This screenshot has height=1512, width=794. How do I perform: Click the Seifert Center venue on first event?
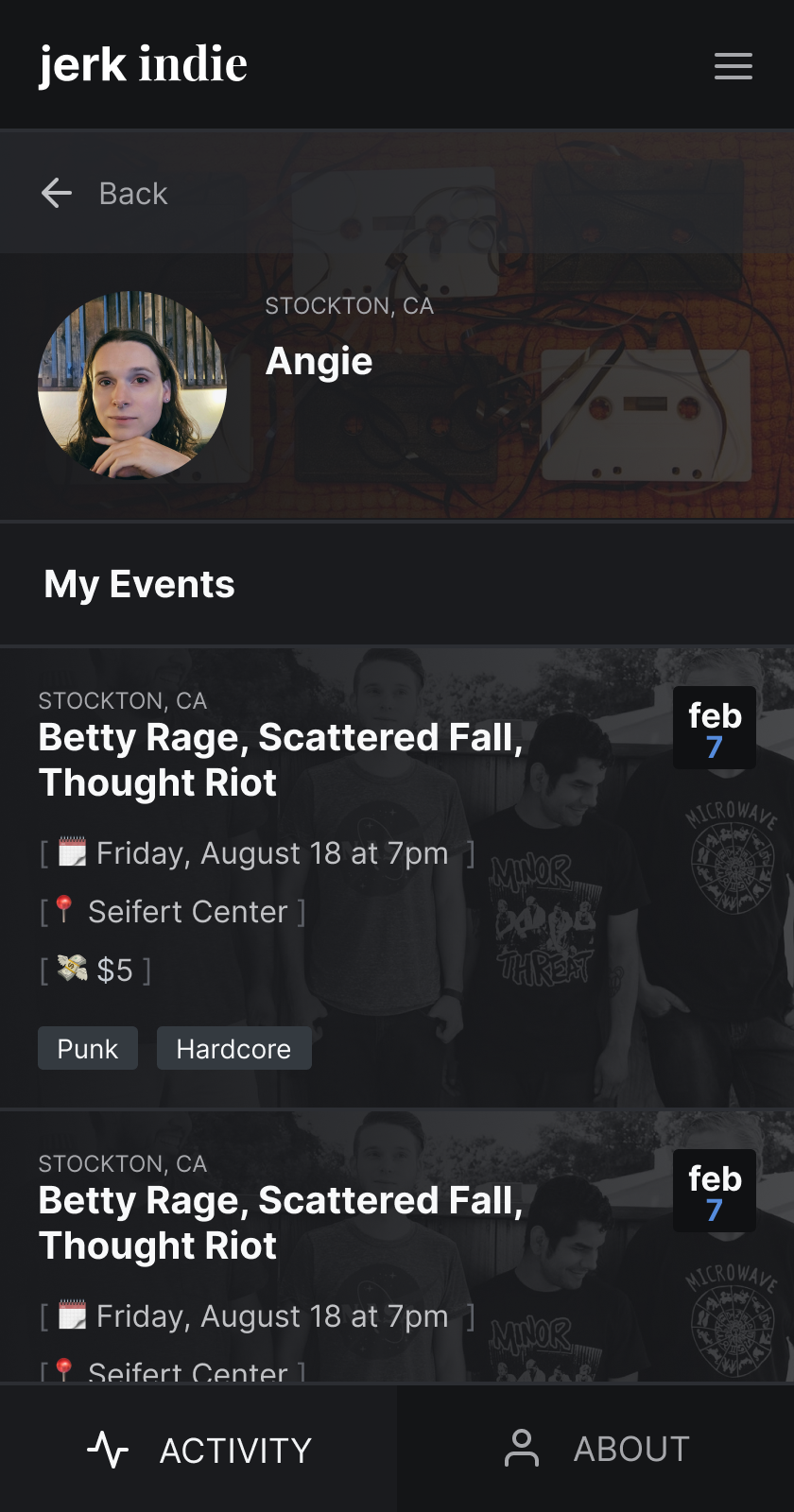[x=187, y=912]
